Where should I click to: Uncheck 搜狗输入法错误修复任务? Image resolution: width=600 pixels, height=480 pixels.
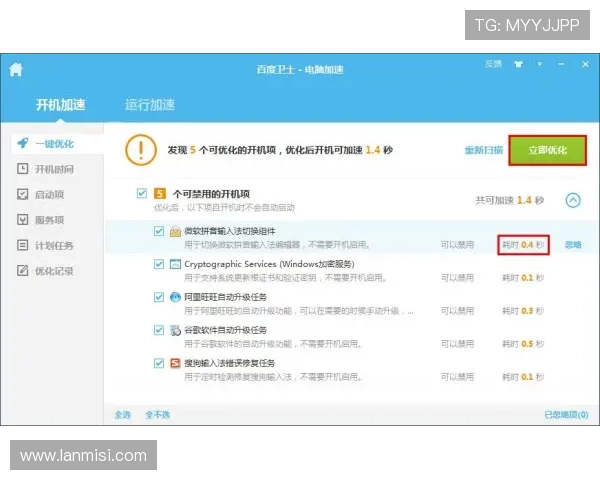coord(159,363)
